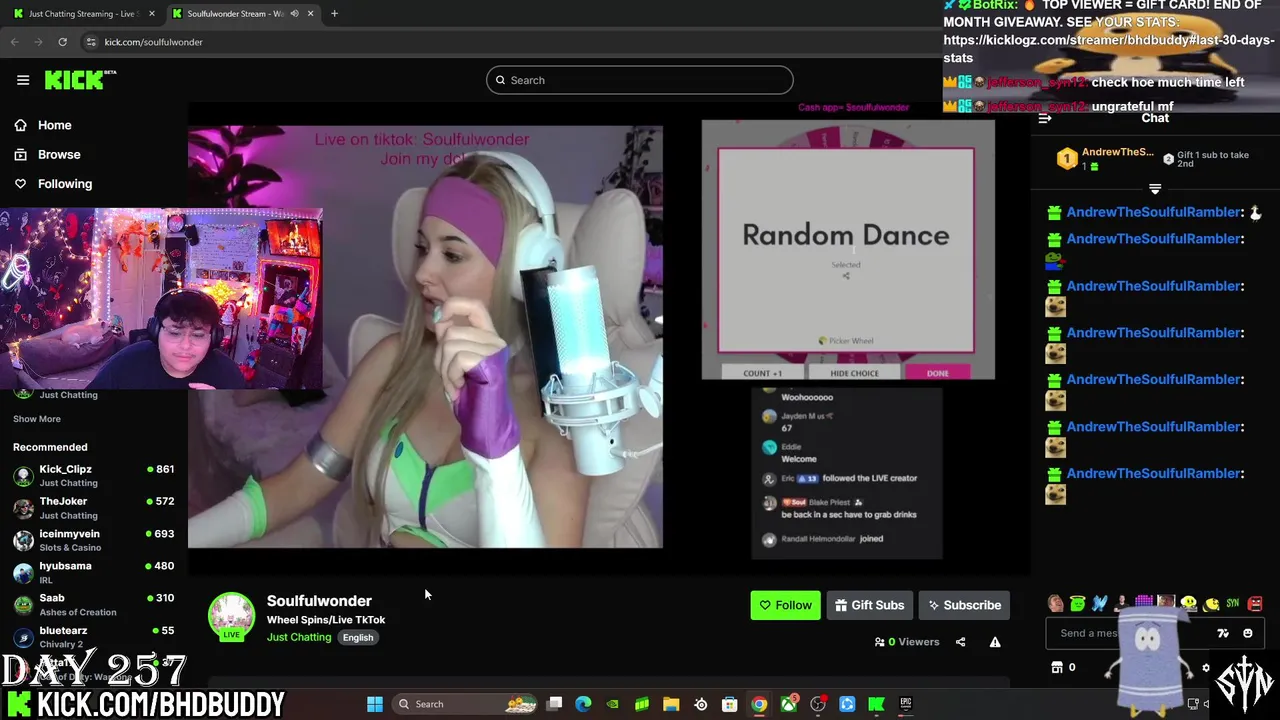Click the Soulfulwonder profile avatar
Image resolution: width=1280 pixels, height=720 pixels.
[x=231, y=617]
